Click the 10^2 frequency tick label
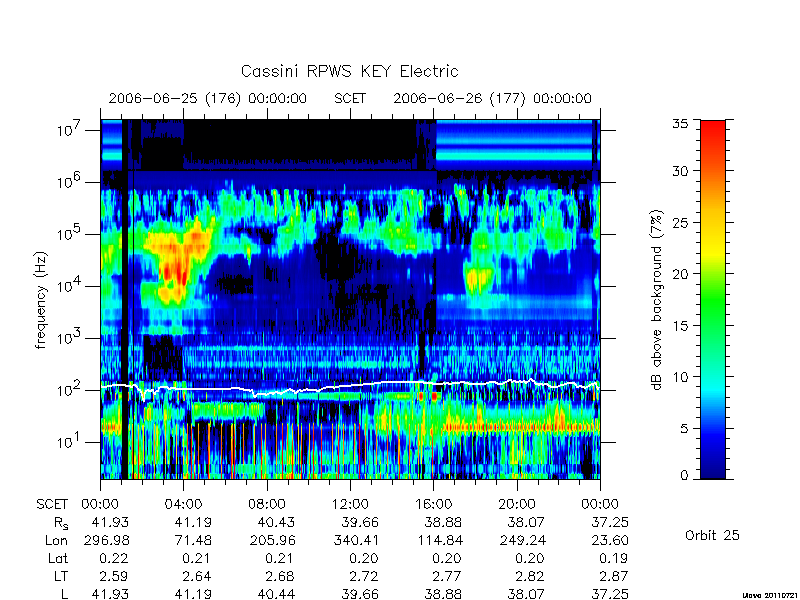Image resolution: width=800 pixels, height=600 pixels. pos(70,390)
